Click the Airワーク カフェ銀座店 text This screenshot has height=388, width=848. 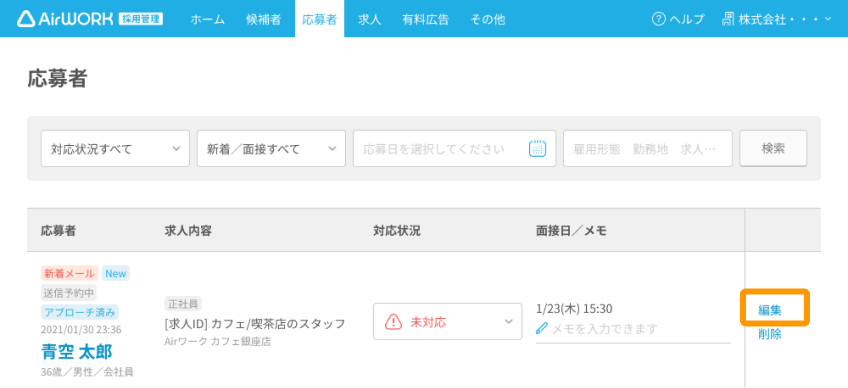[x=218, y=341]
